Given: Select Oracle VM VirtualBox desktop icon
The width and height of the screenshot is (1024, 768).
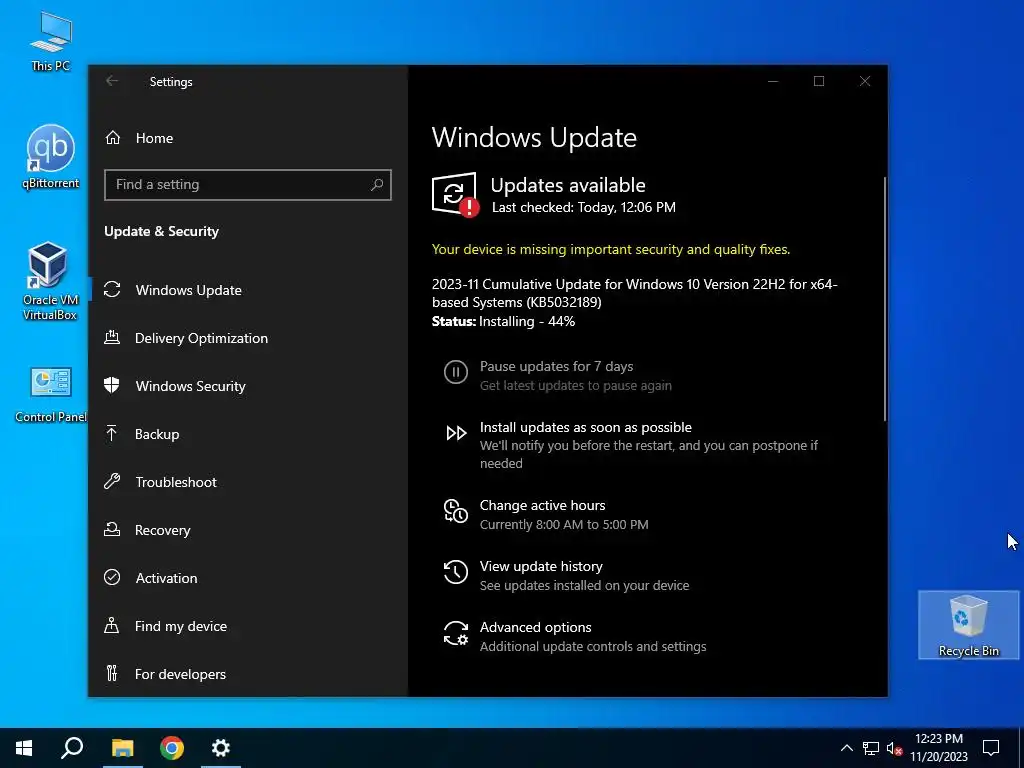Looking at the screenshot, I should coord(50,281).
